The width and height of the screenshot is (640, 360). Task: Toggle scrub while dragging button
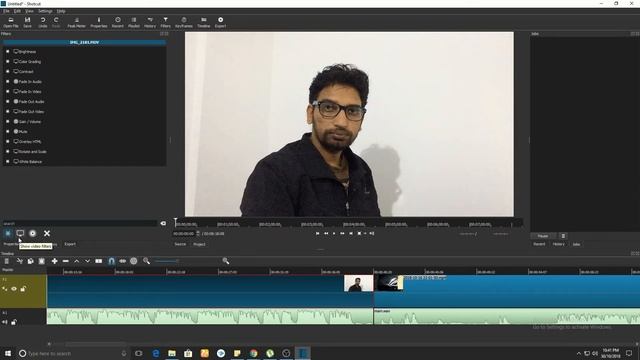click(122, 261)
